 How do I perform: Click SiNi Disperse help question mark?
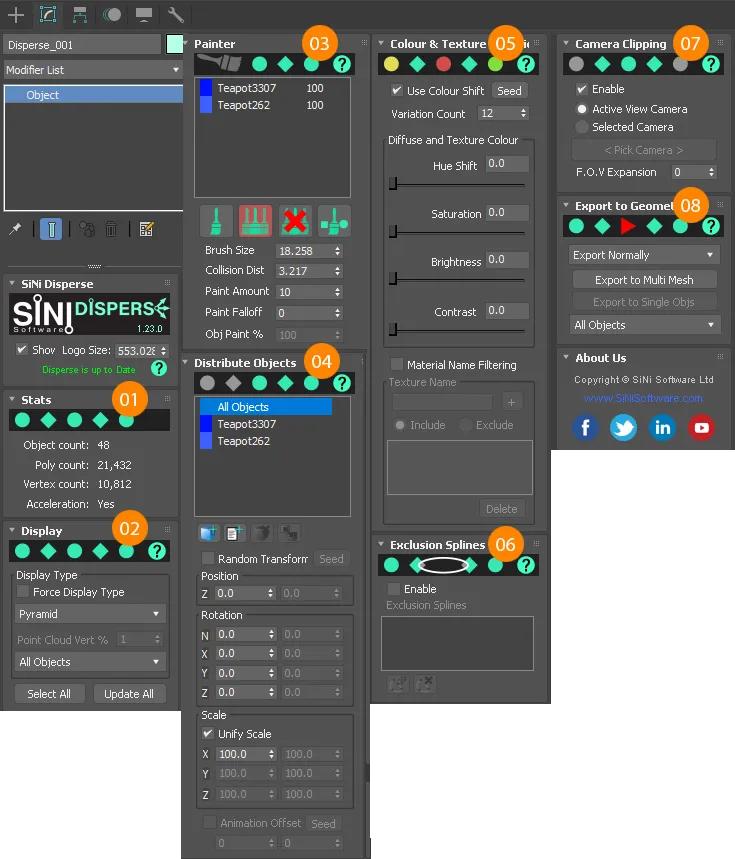159,368
